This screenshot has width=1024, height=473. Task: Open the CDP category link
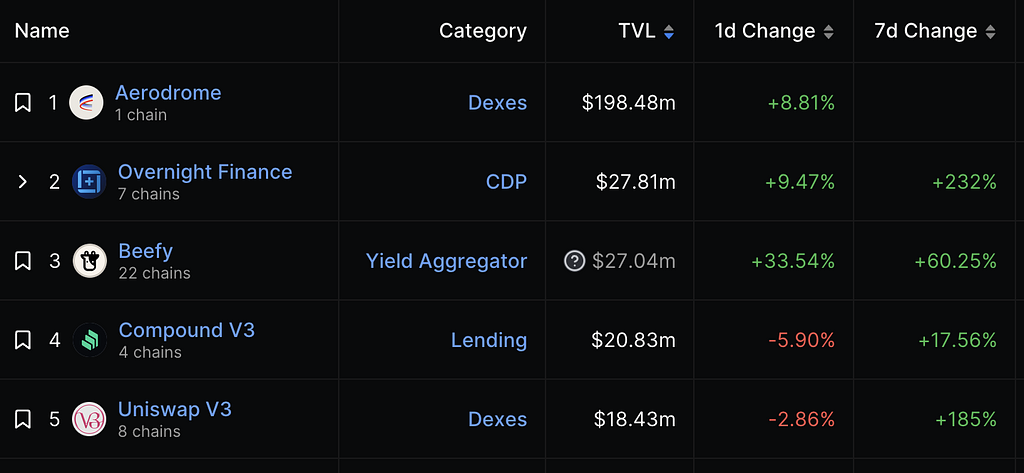click(506, 182)
